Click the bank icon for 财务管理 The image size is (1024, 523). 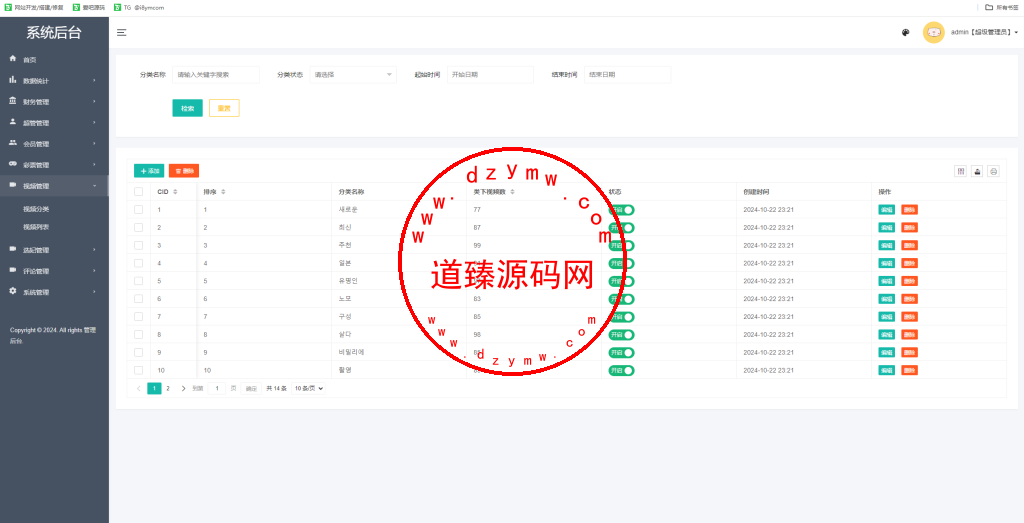[x=12, y=101]
